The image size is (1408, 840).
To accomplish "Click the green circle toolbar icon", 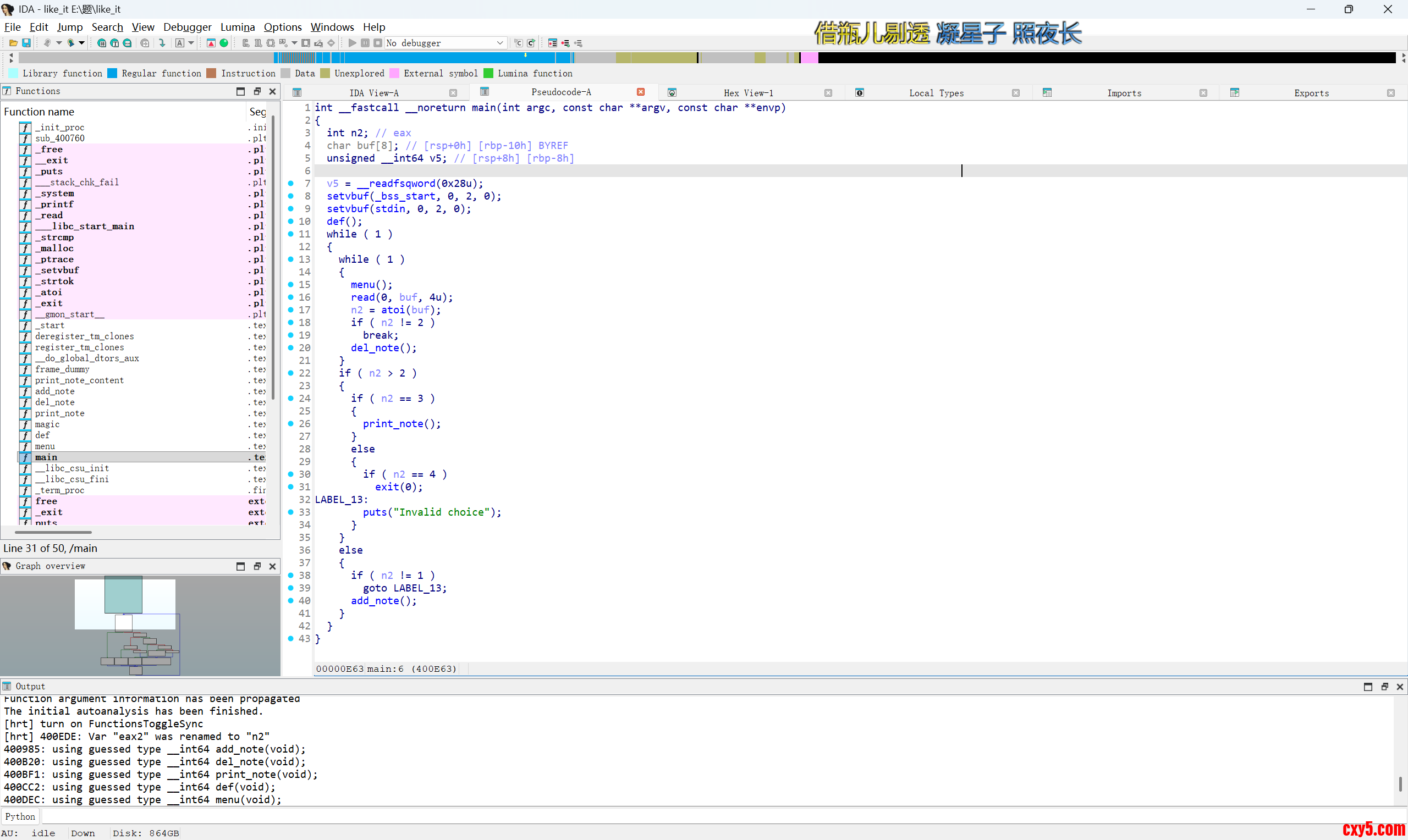I will pyautogui.click(x=224, y=43).
